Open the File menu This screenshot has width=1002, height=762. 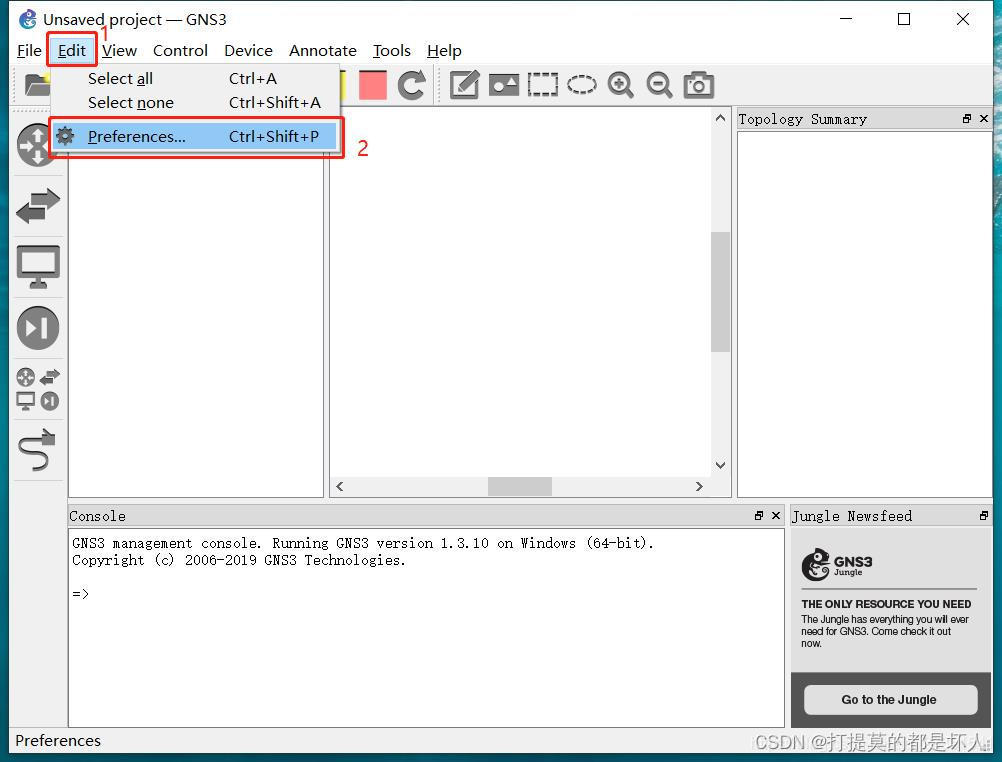point(29,51)
